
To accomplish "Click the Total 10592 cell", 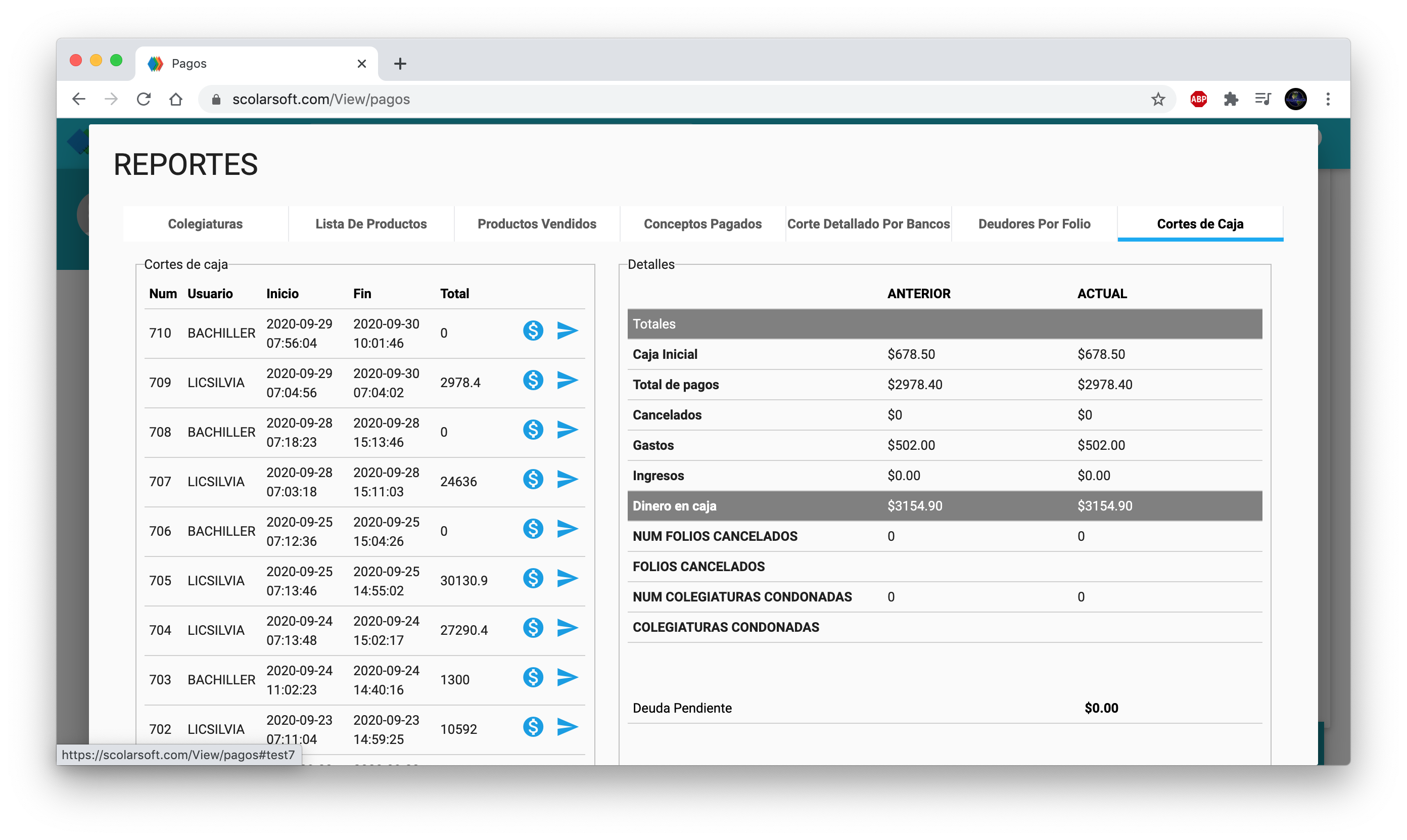I will [458, 729].
